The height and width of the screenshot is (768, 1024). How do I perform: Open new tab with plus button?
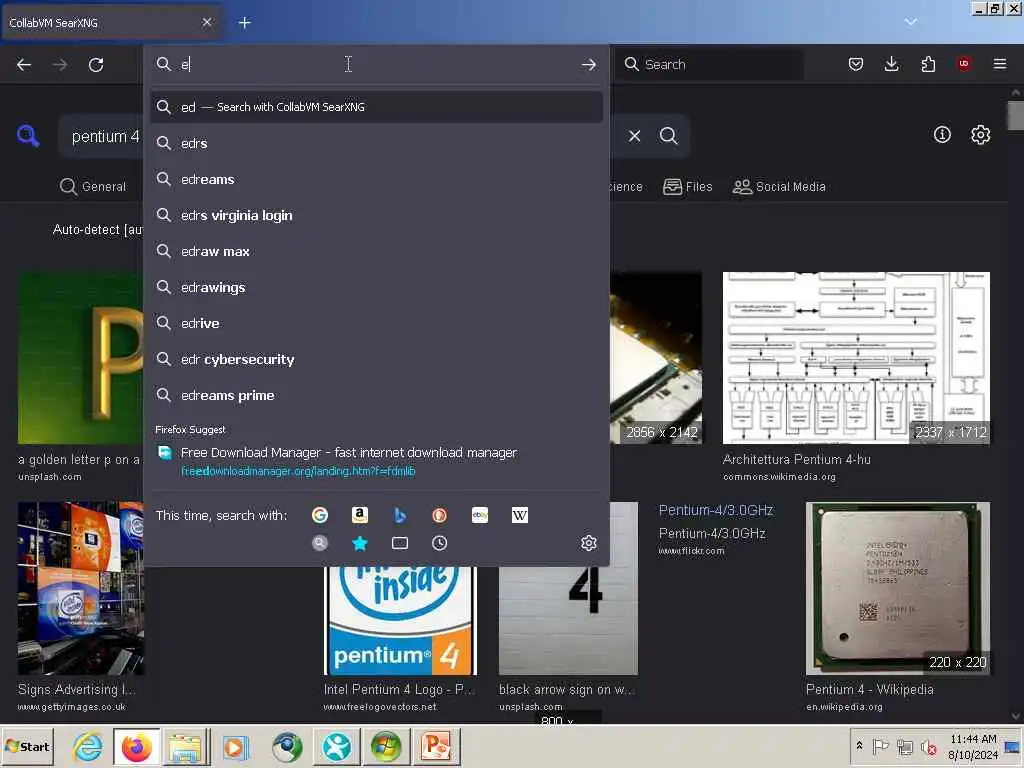point(244,23)
